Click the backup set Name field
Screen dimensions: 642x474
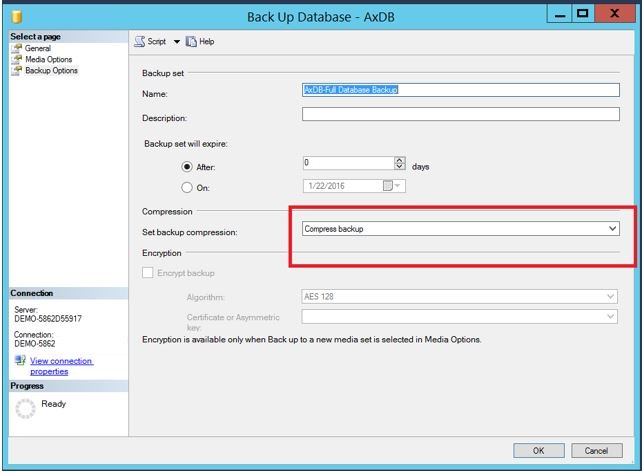[461, 90]
